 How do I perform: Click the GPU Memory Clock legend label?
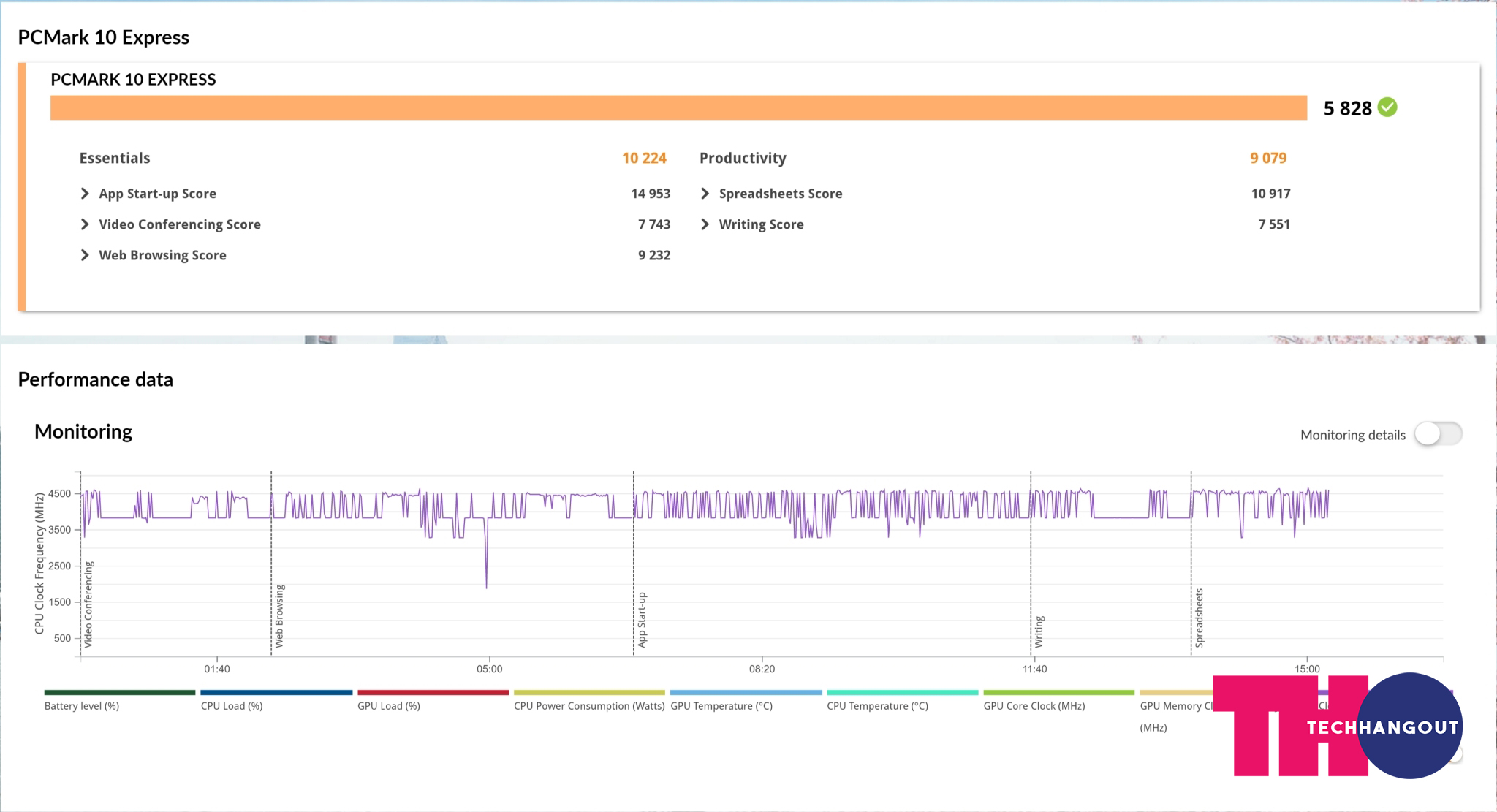pyautogui.click(x=1176, y=716)
